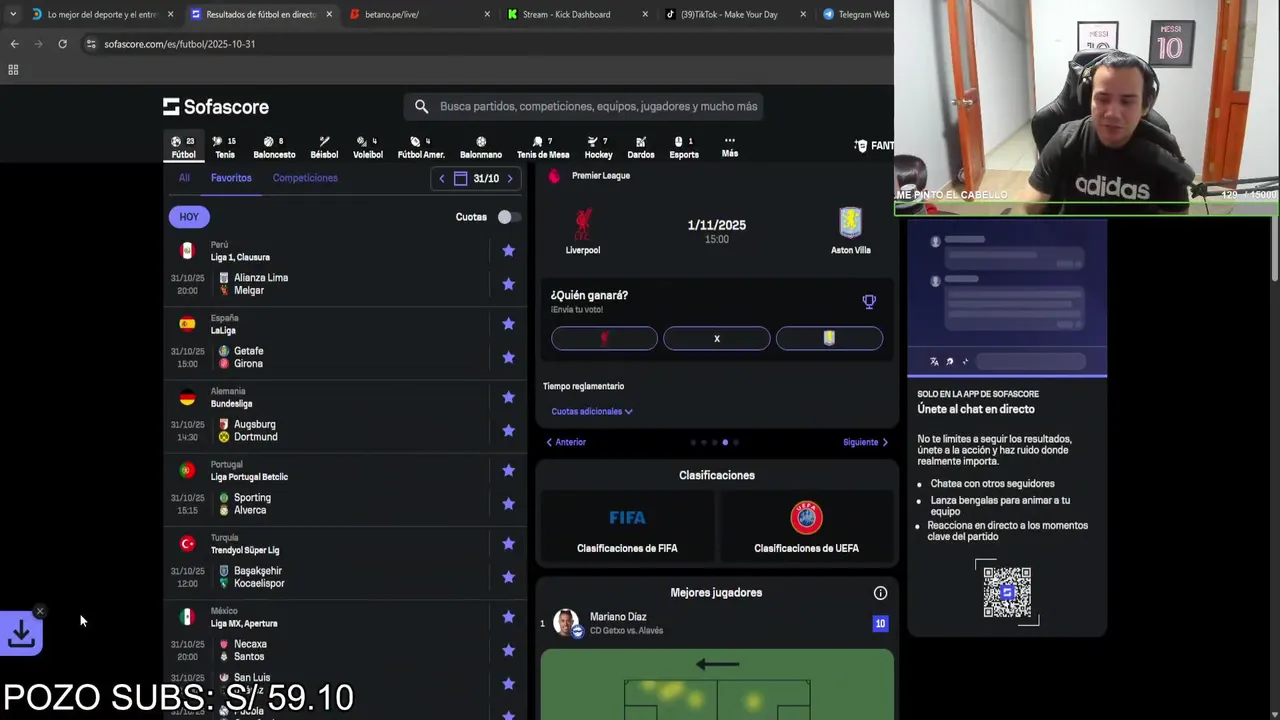Open the Baloncesto sport category

coord(274,147)
